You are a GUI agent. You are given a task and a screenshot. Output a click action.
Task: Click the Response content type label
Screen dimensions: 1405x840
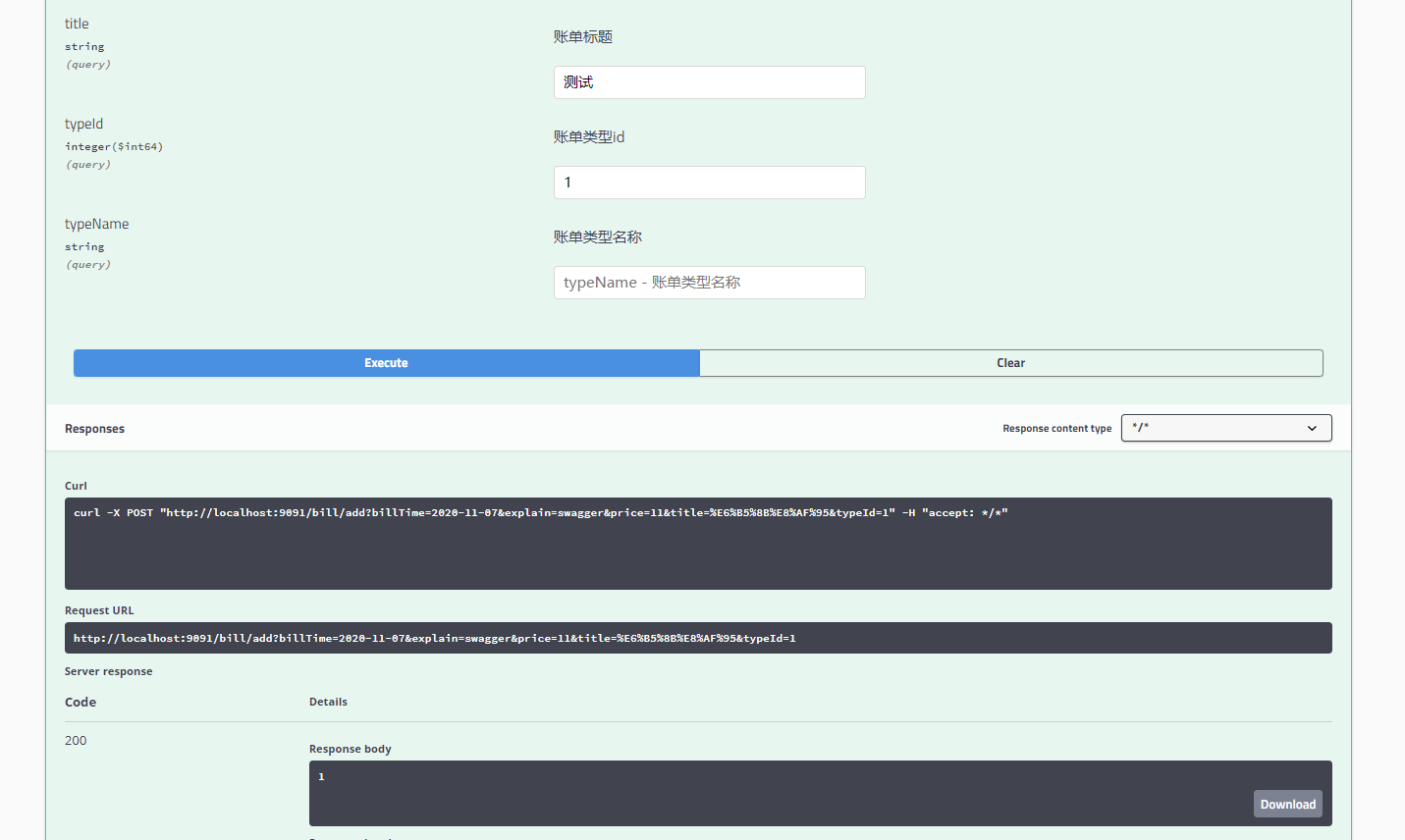click(1056, 429)
